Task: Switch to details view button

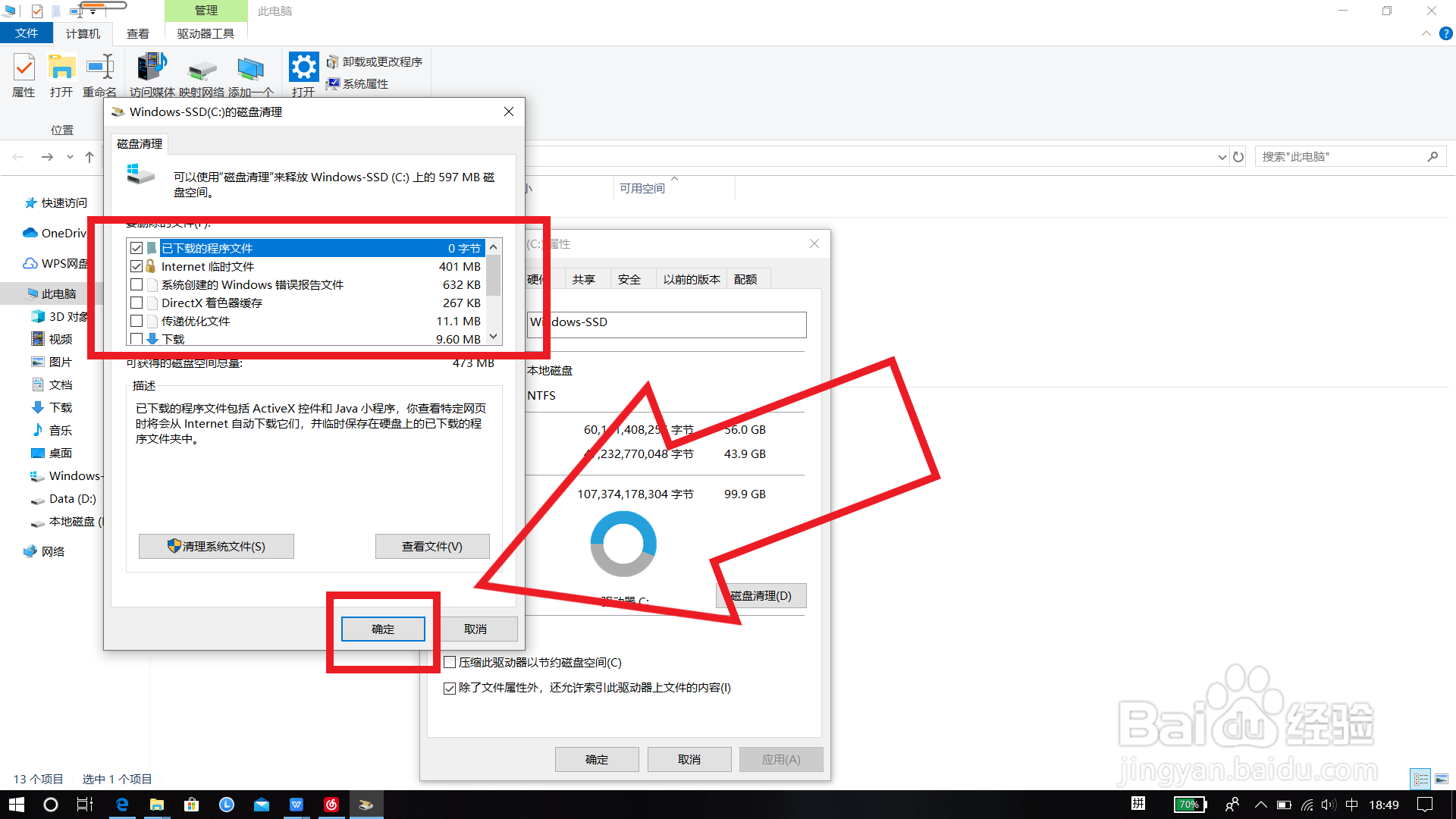Action: pyautogui.click(x=1421, y=779)
